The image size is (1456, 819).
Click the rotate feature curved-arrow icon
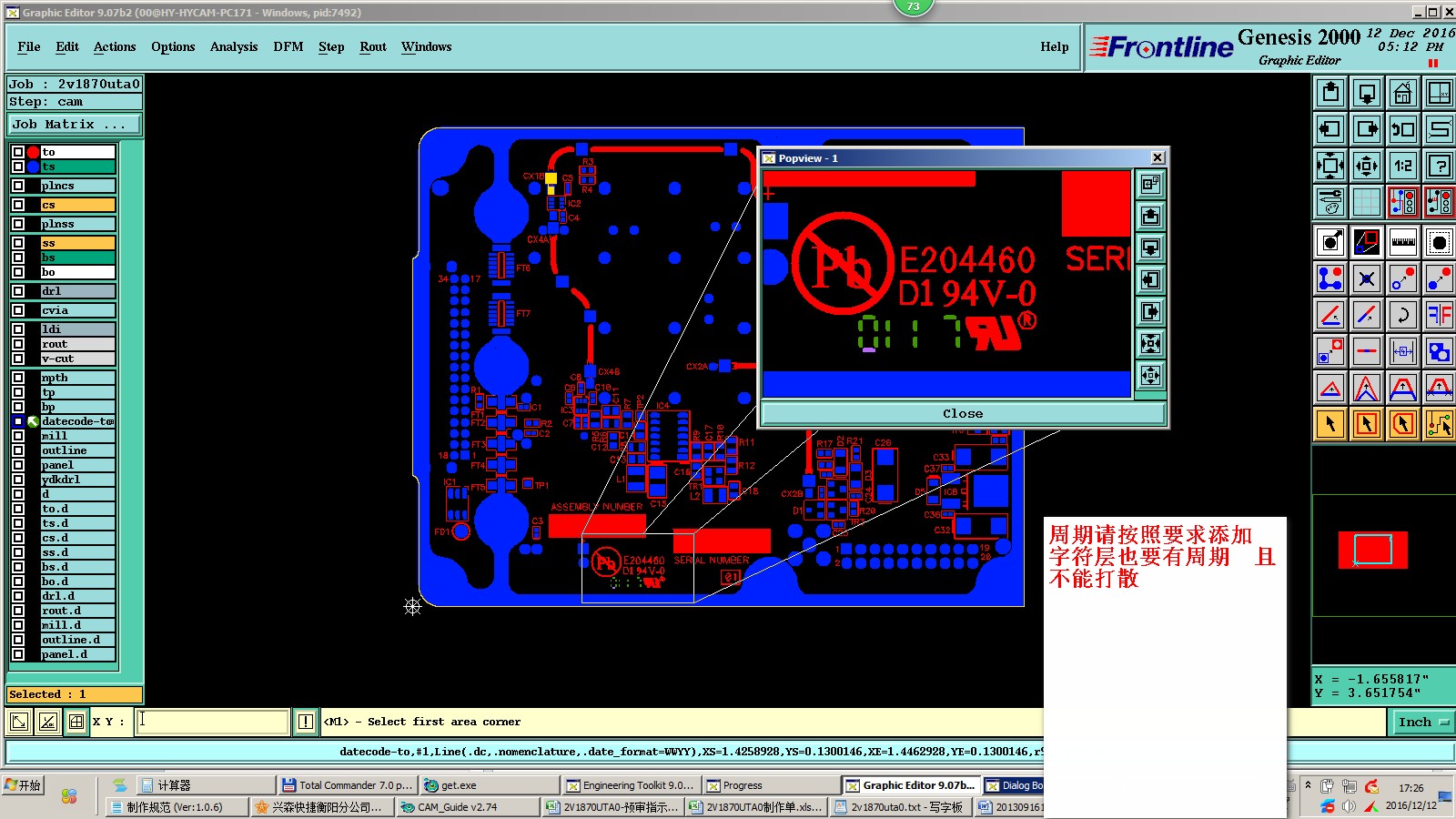pyautogui.click(x=1403, y=315)
